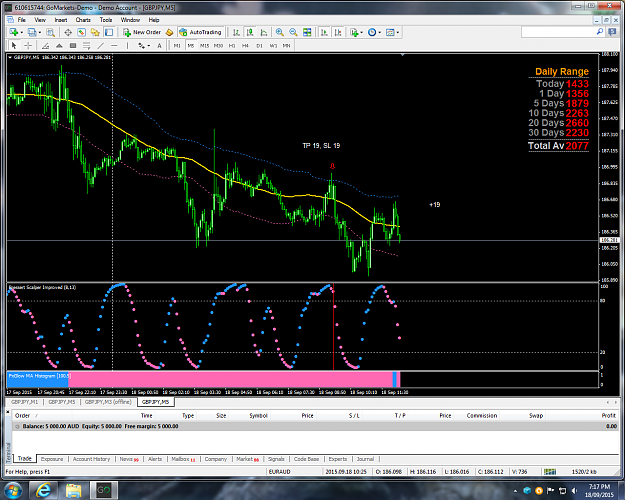Zoom in on the chart
The width and height of the screenshot is (625, 500).
[x=280, y=32]
